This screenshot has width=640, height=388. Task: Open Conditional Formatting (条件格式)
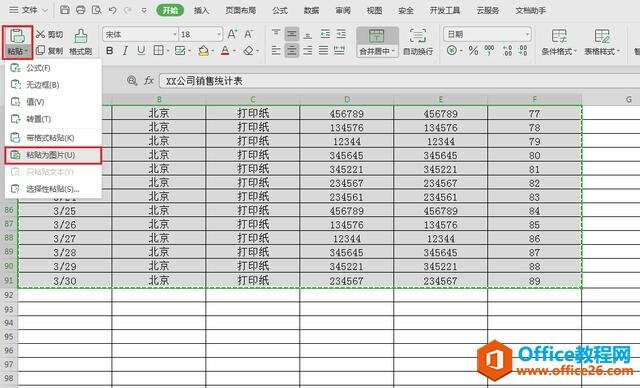coord(559,42)
